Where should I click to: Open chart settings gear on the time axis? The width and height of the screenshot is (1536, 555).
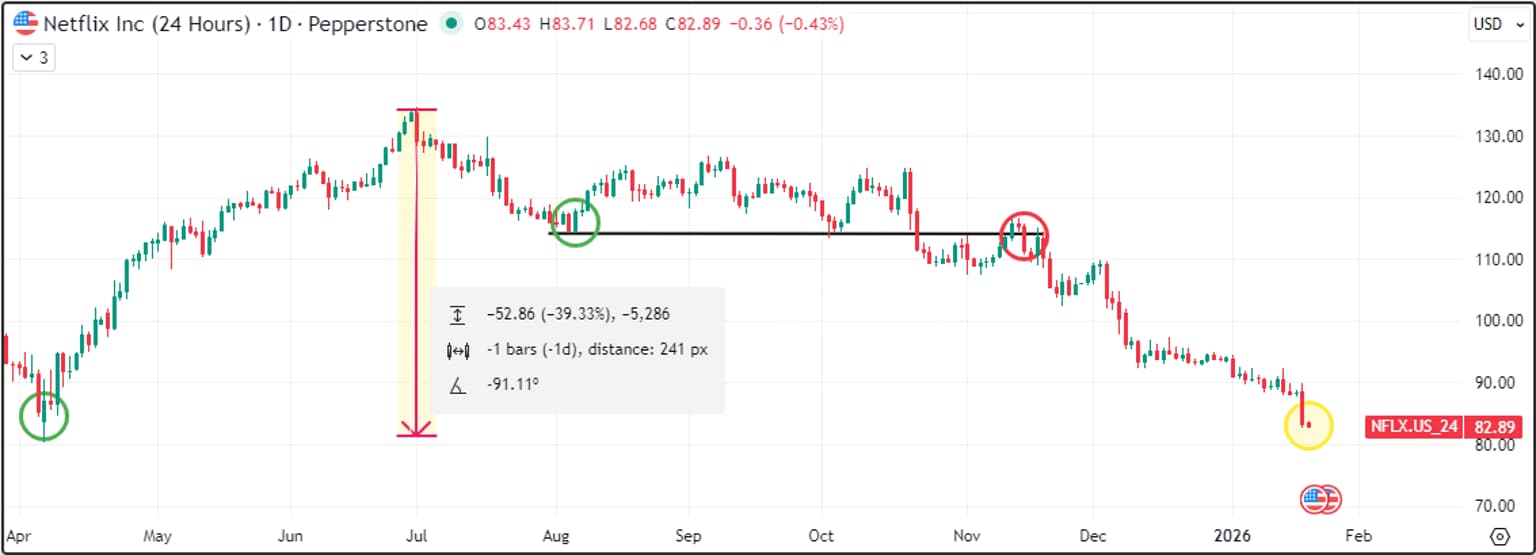tap(1499, 535)
